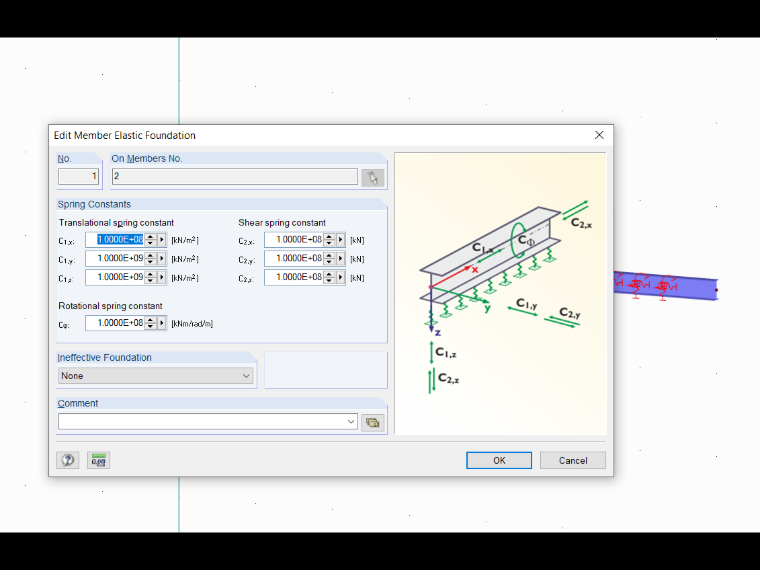Click the C2,y spinner arrows
The height and width of the screenshot is (570, 760).
(330, 258)
